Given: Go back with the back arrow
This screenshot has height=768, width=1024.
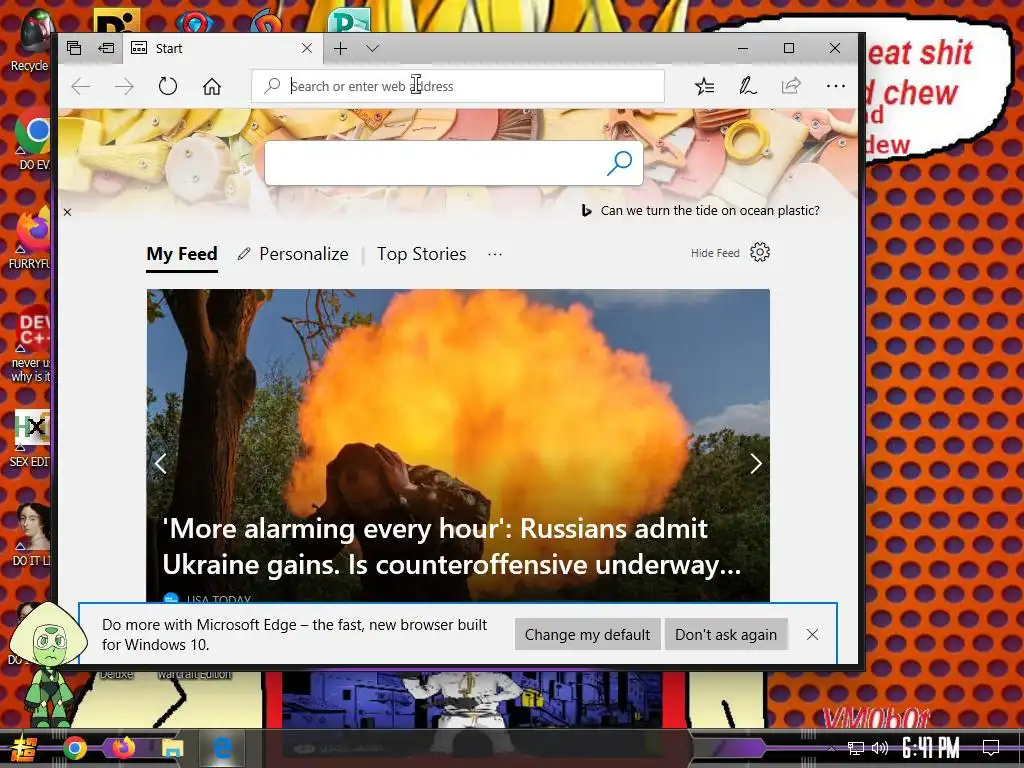Looking at the screenshot, I should pyautogui.click(x=80, y=86).
